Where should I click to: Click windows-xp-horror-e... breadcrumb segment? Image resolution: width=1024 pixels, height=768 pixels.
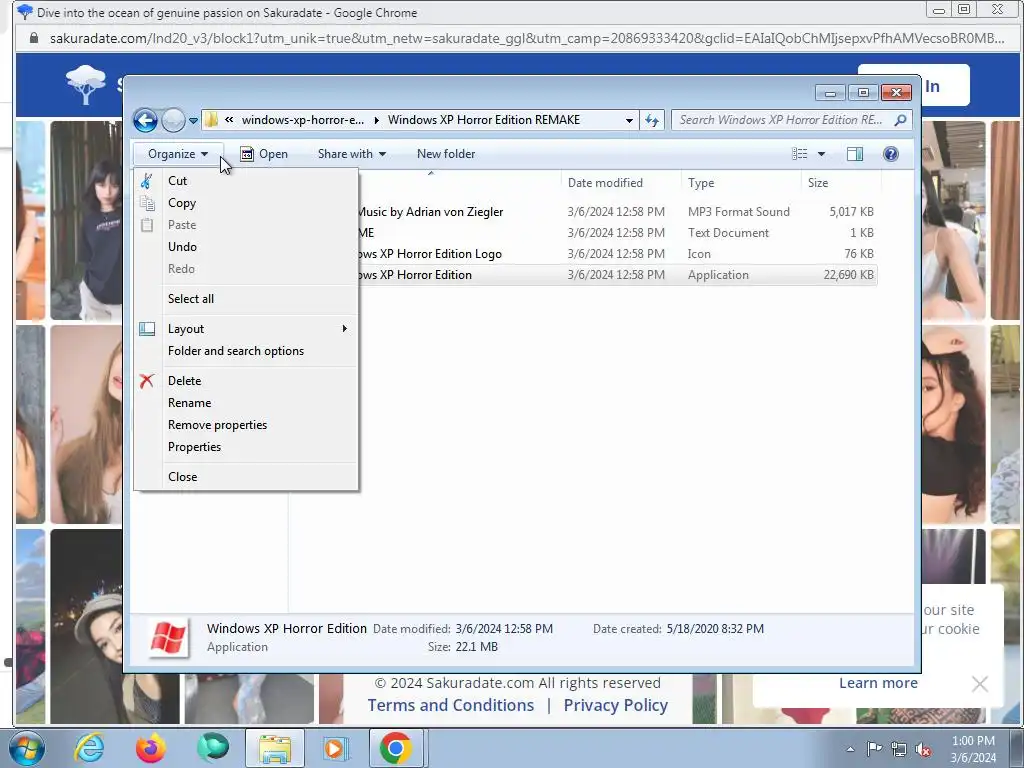tap(303, 120)
